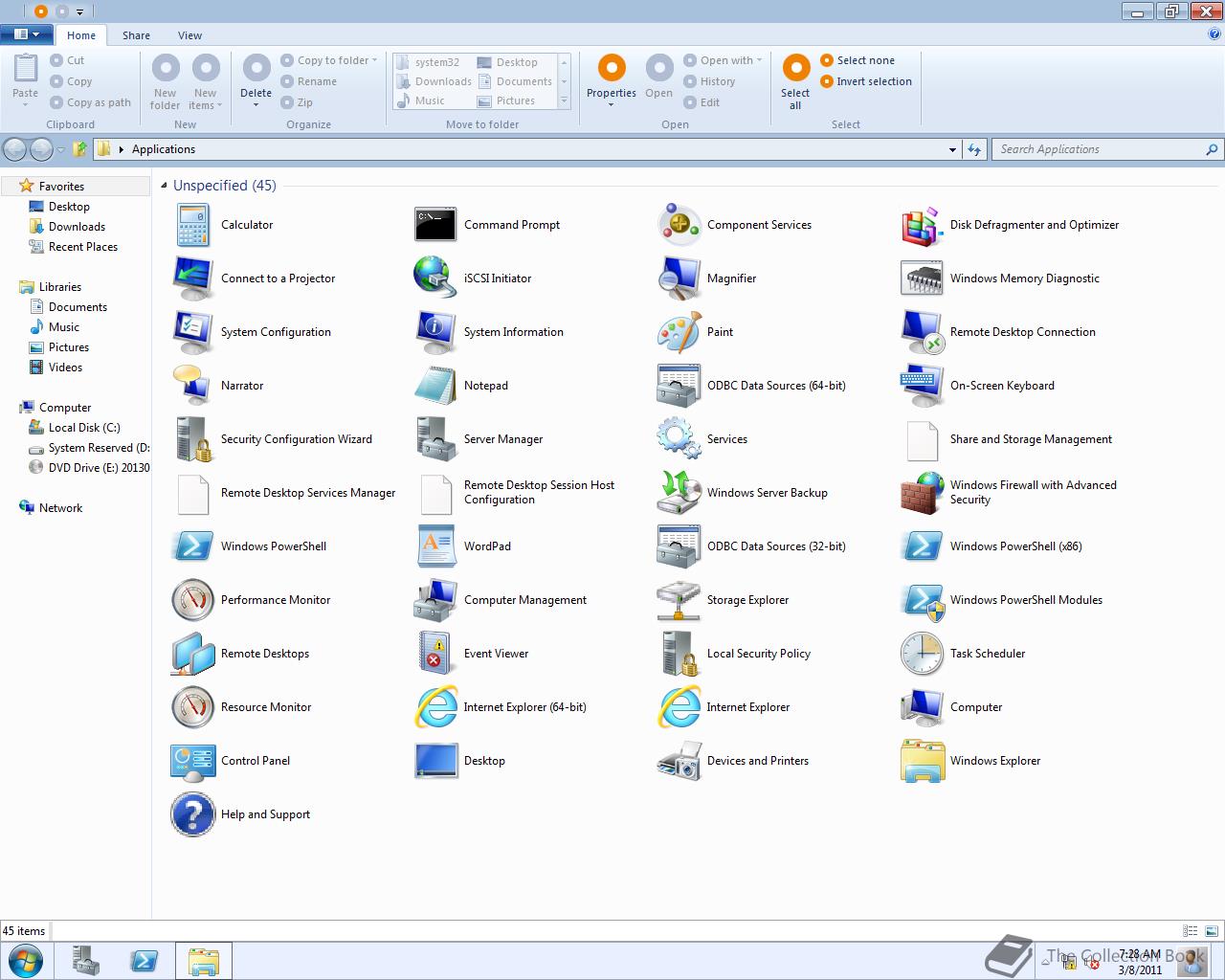Viewport: 1225px width, 980px height.
Task: Open Windows Memory Diagnostic icon
Action: click(x=923, y=278)
